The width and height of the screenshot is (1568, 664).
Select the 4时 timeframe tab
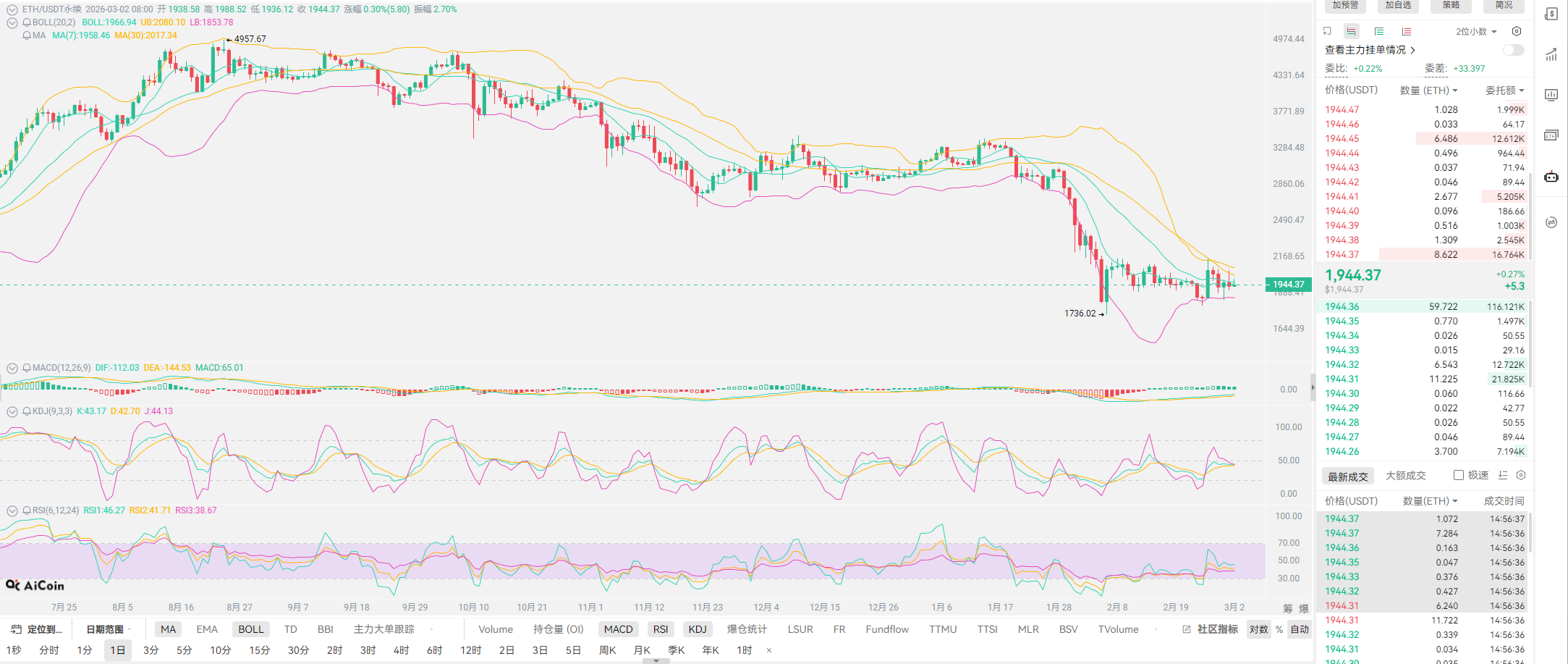point(401,650)
